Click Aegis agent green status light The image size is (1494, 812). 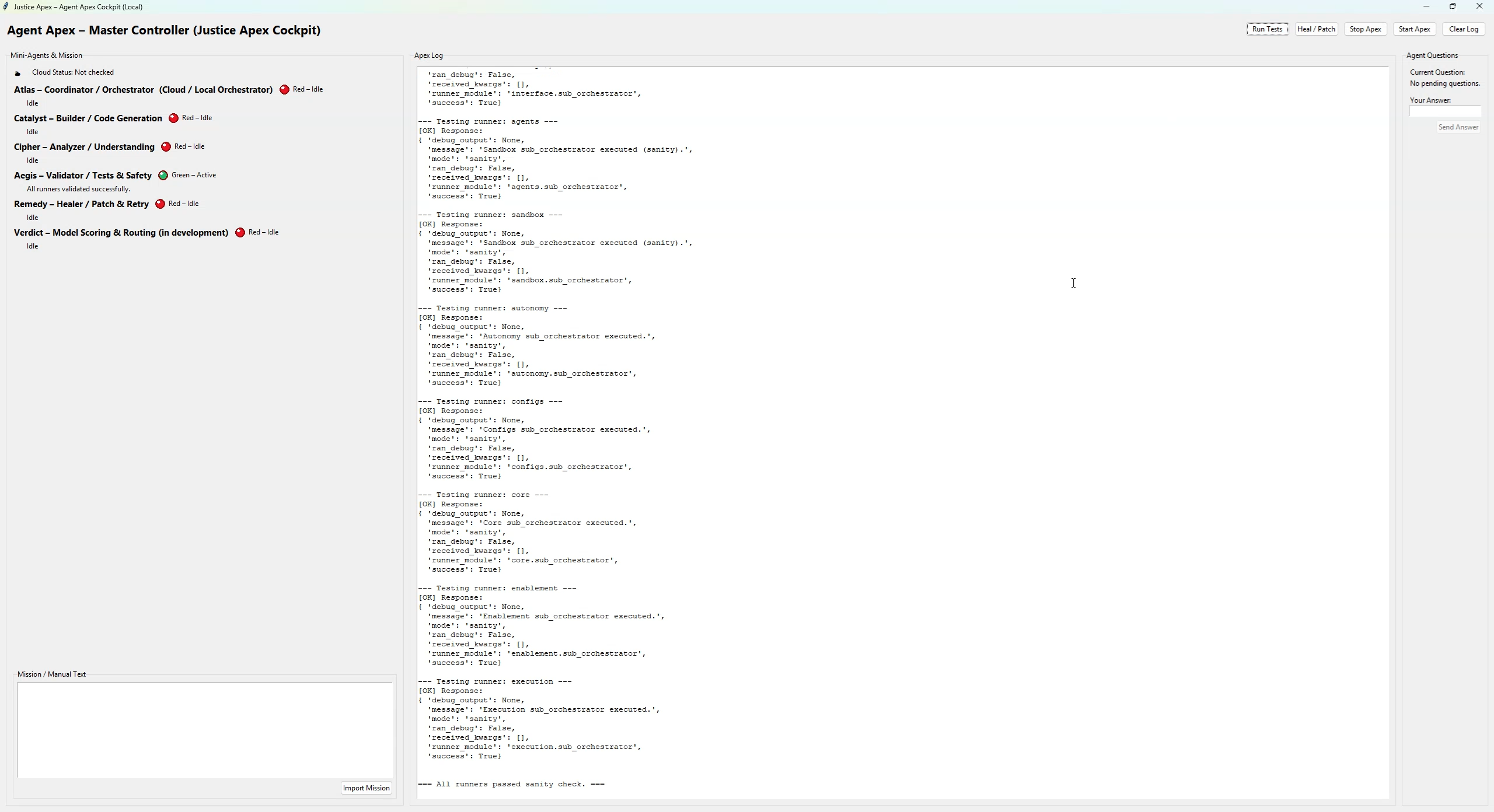163,176
